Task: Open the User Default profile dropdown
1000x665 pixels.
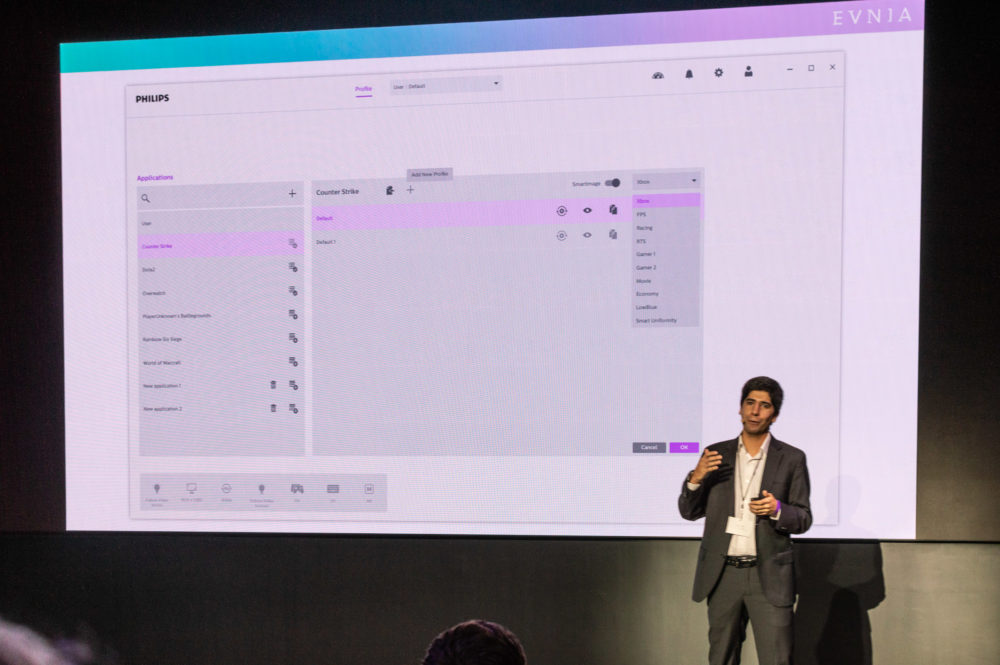Action: click(446, 85)
